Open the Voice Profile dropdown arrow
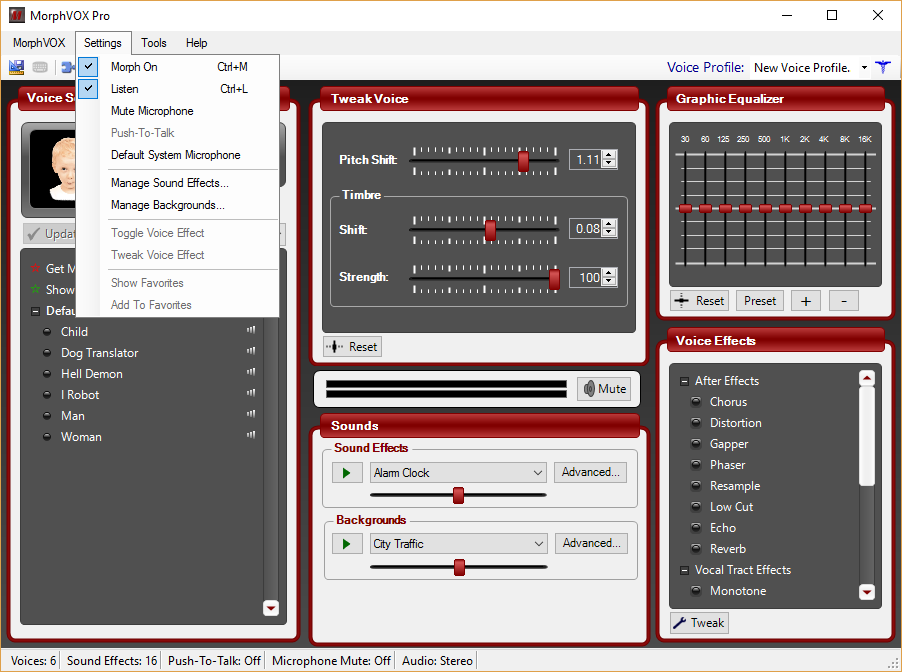 864,67
